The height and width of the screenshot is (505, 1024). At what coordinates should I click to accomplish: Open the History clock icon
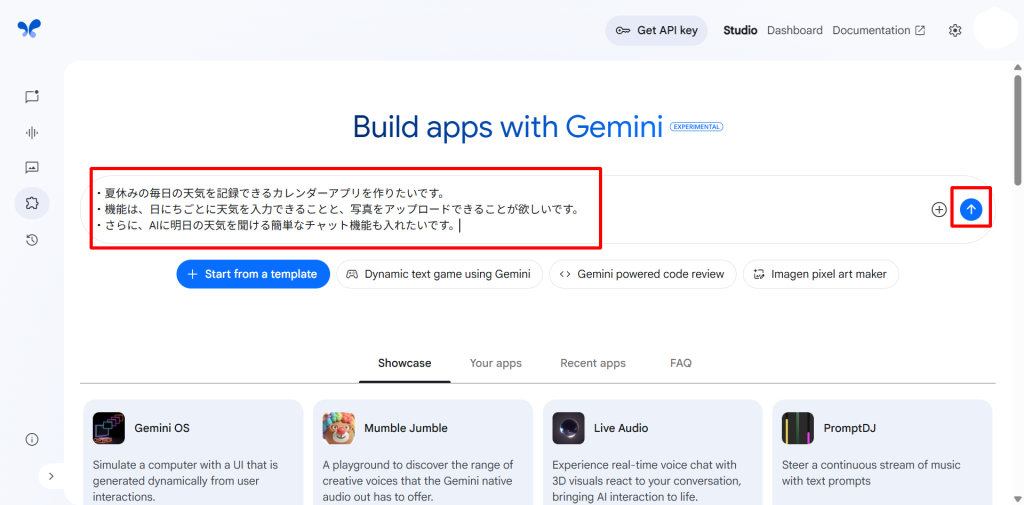32,240
